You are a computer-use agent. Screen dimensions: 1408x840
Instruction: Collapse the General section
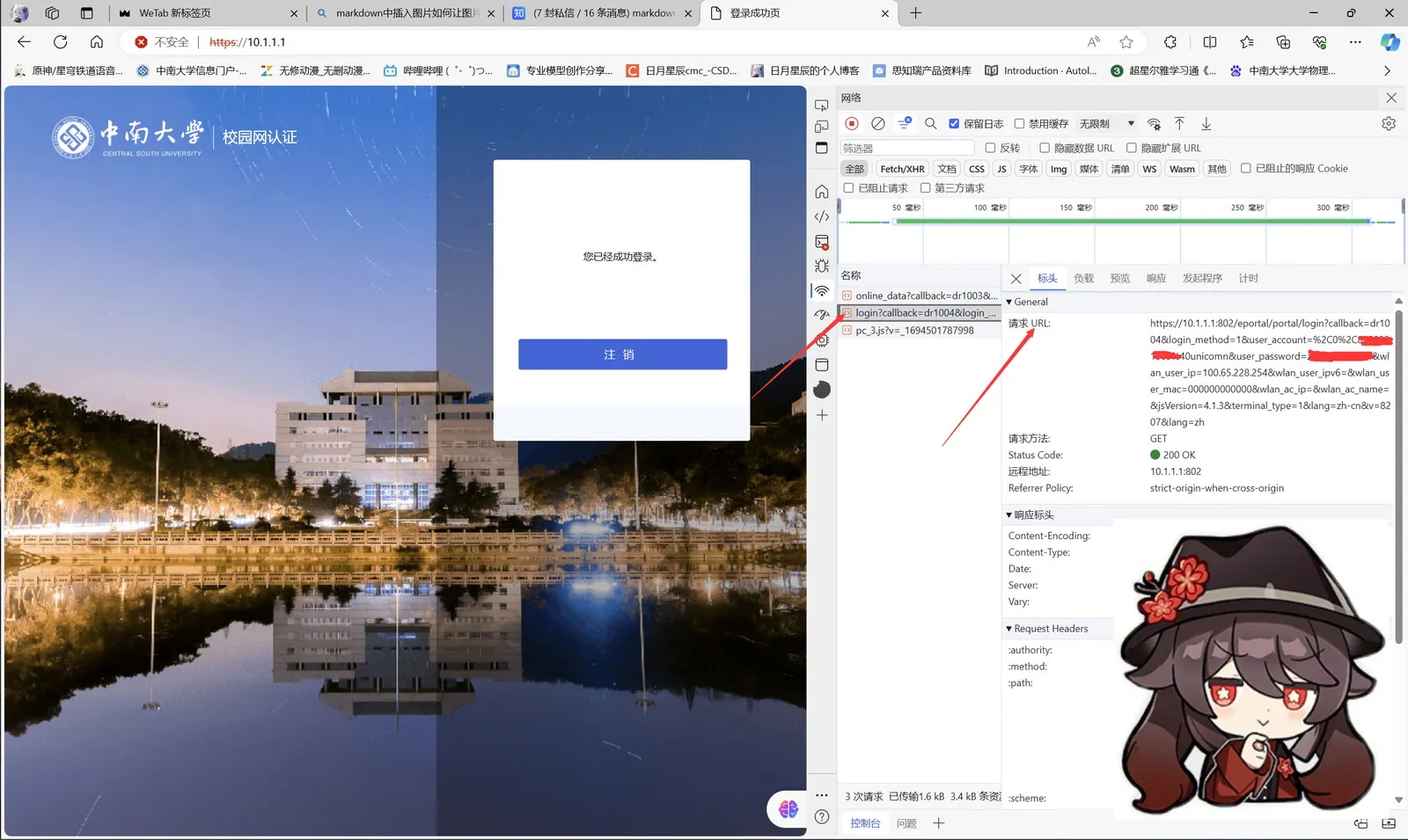point(1026,302)
